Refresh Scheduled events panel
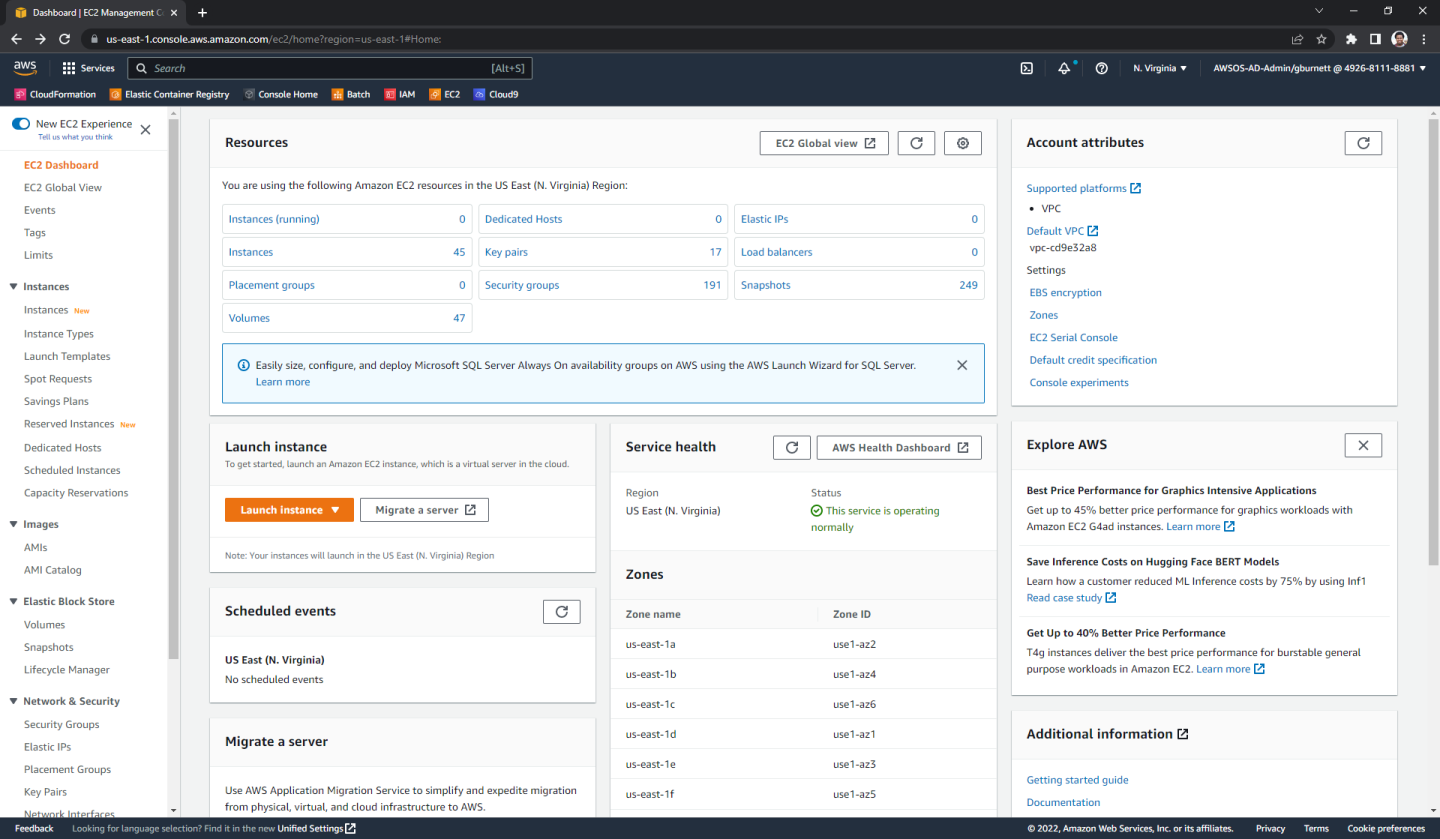Viewport: 1440px width, 839px height. 561,611
